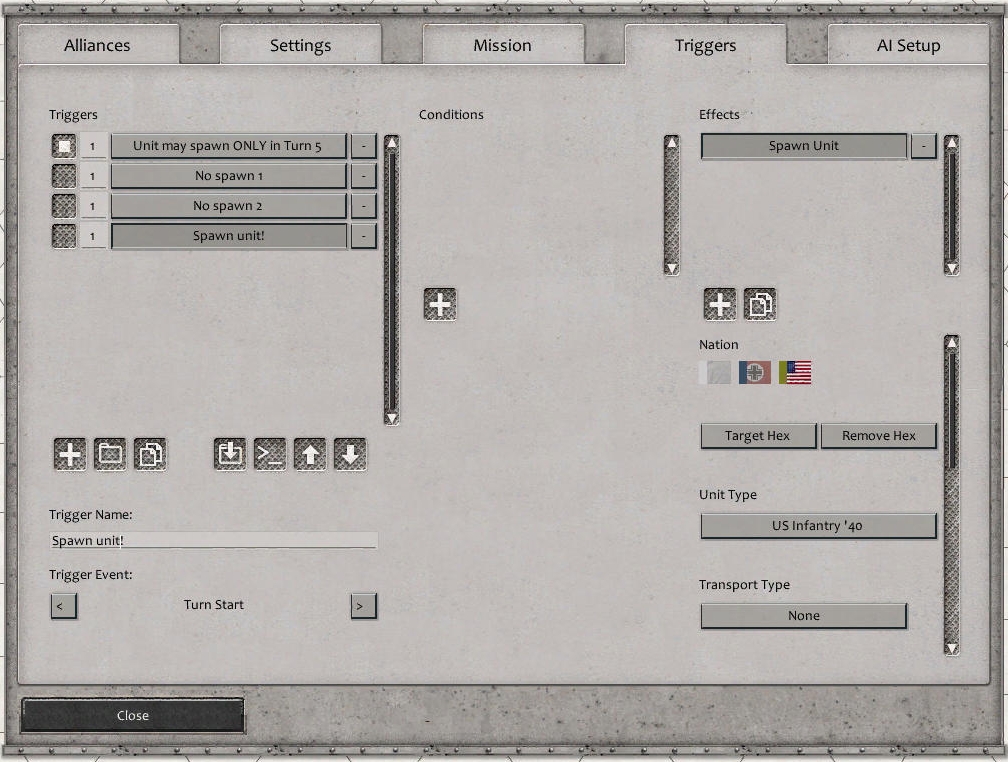Image resolution: width=1008 pixels, height=762 pixels.
Task: Select the 'Spawn unit!' trigger in list
Action: 229,236
